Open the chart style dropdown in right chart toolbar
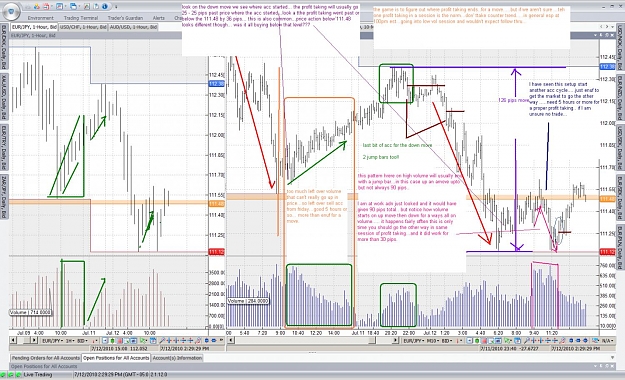This screenshot has height=380, width=625. tap(460, 341)
